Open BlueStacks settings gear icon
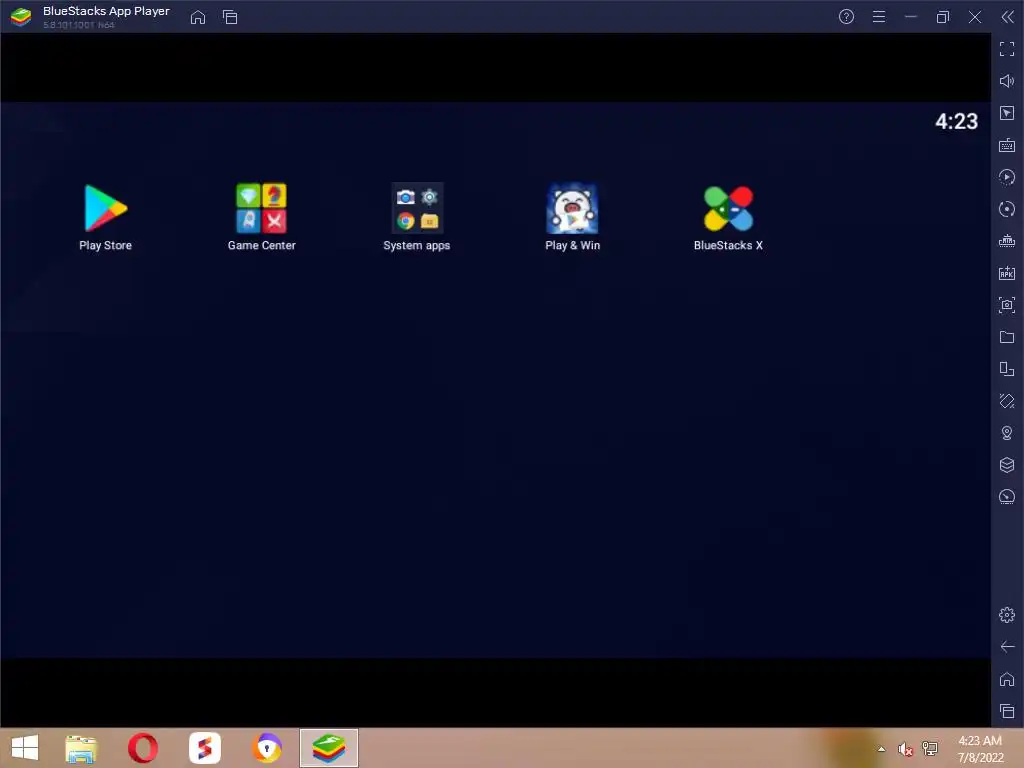1024x768 pixels. pos(1007,615)
